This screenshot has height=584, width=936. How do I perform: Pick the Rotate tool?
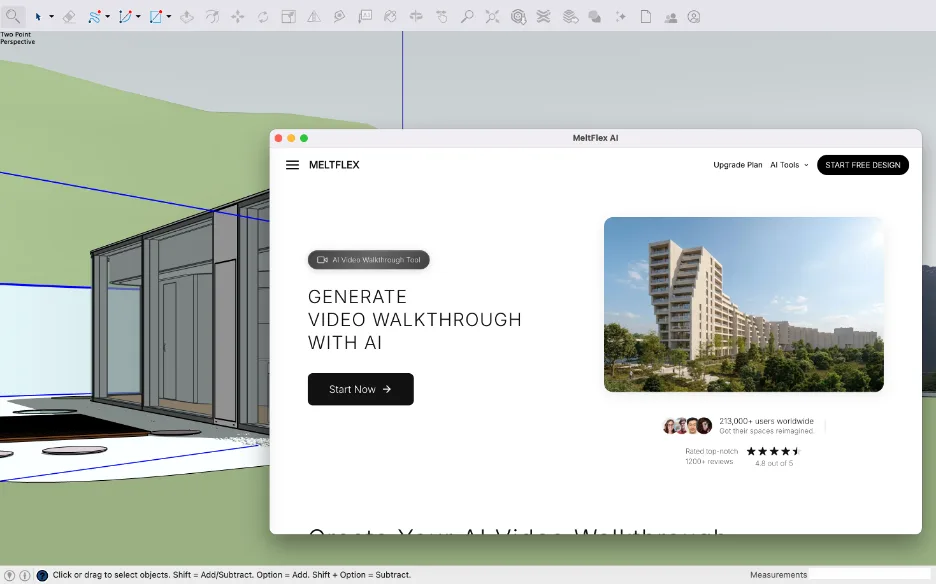(263, 17)
